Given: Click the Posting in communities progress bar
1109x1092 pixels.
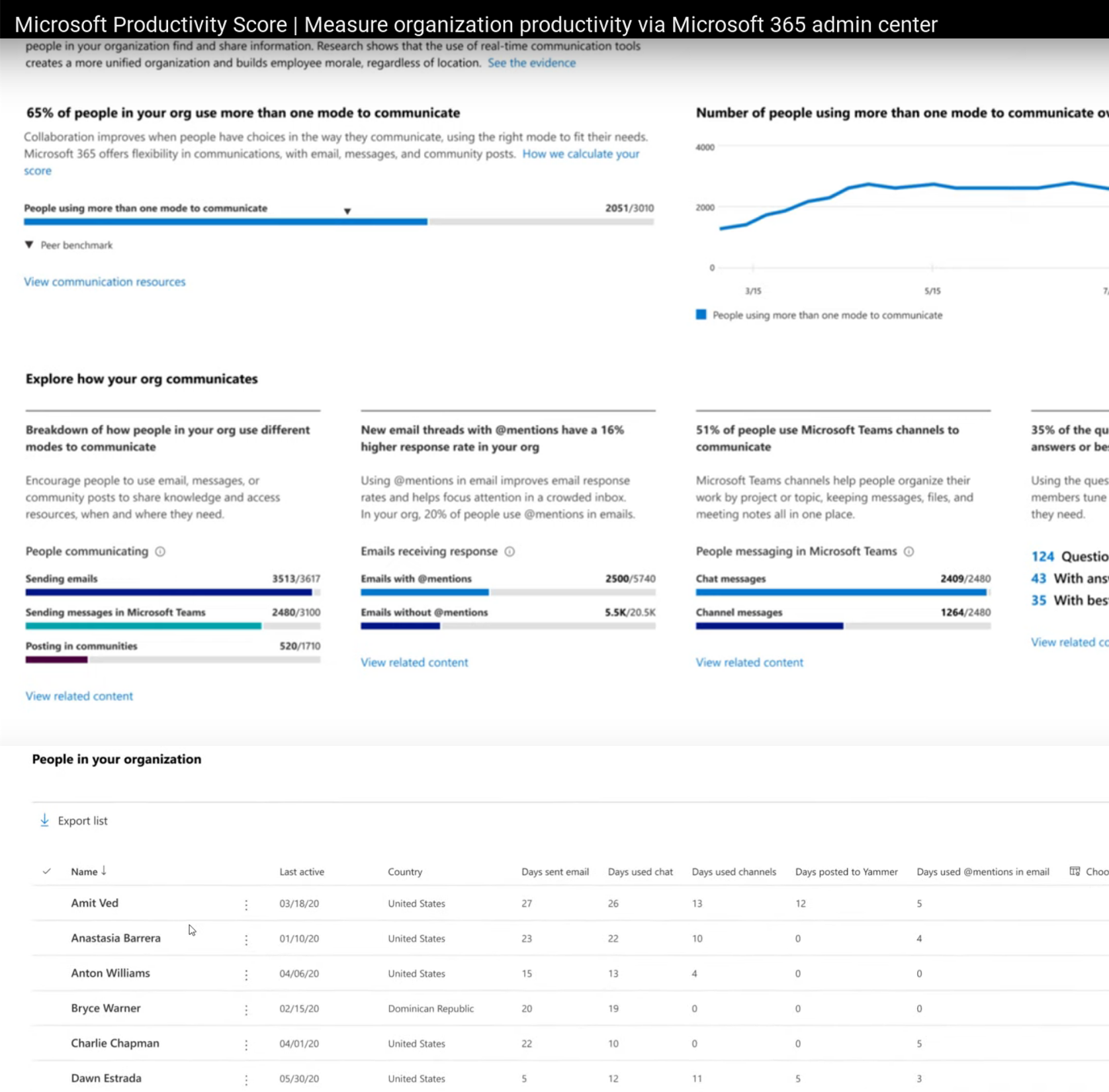Looking at the screenshot, I should coord(173,660).
